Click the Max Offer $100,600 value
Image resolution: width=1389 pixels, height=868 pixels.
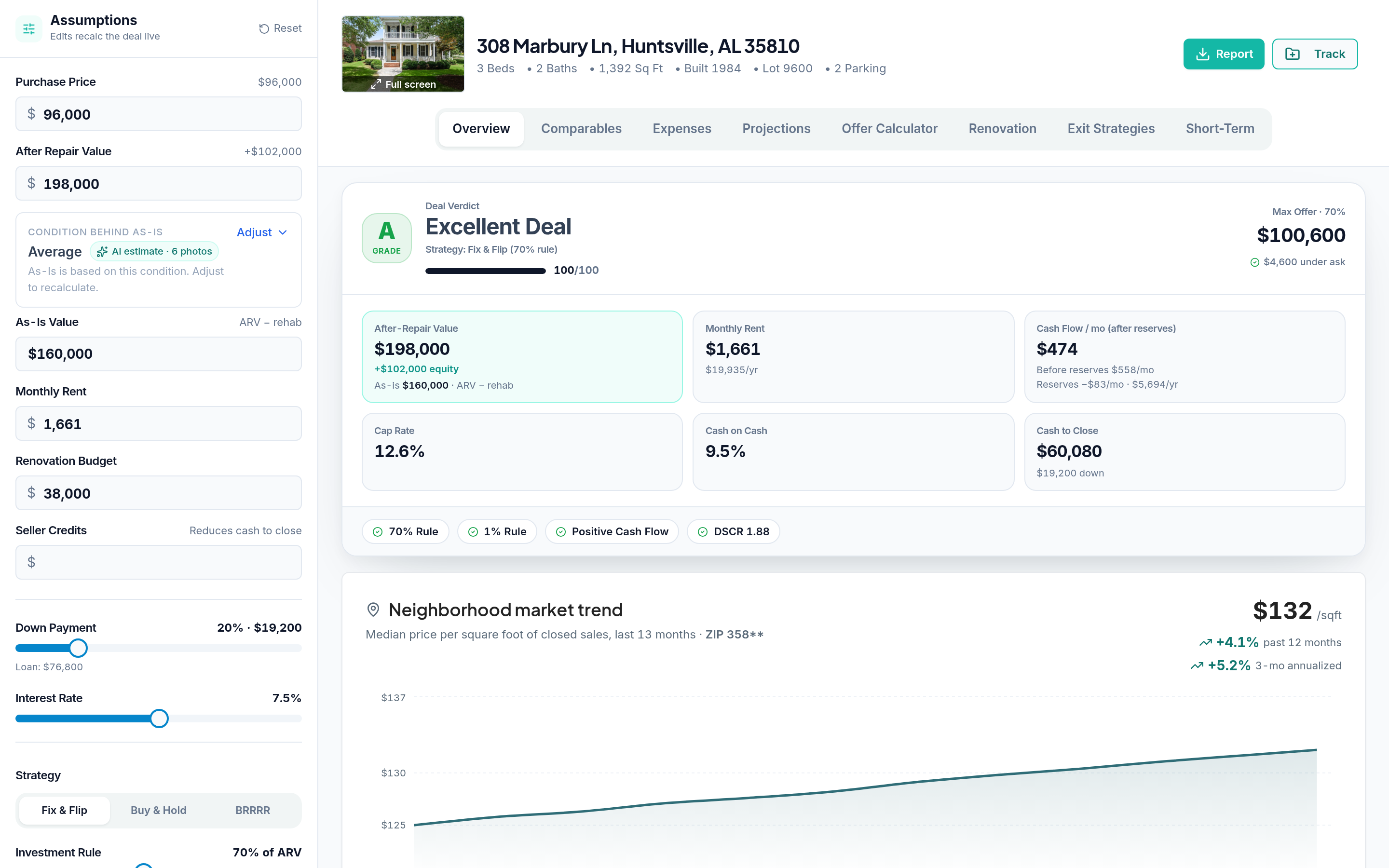(1301, 235)
